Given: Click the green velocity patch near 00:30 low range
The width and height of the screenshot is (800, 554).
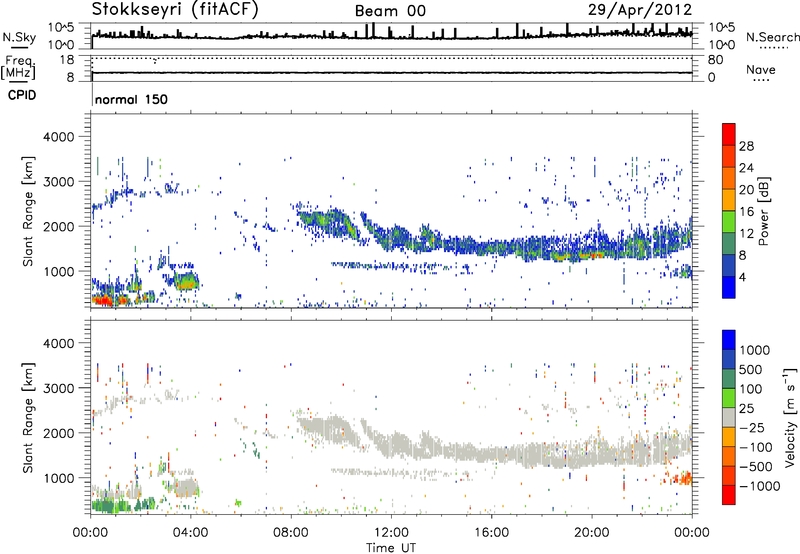Looking at the screenshot, I should 109,506.
